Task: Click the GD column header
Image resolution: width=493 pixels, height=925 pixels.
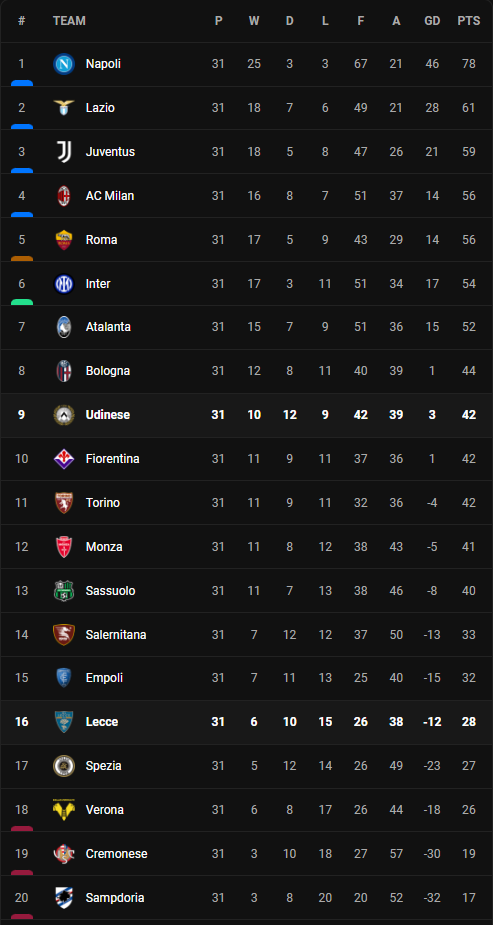Action: pyautogui.click(x=432, y=21)
